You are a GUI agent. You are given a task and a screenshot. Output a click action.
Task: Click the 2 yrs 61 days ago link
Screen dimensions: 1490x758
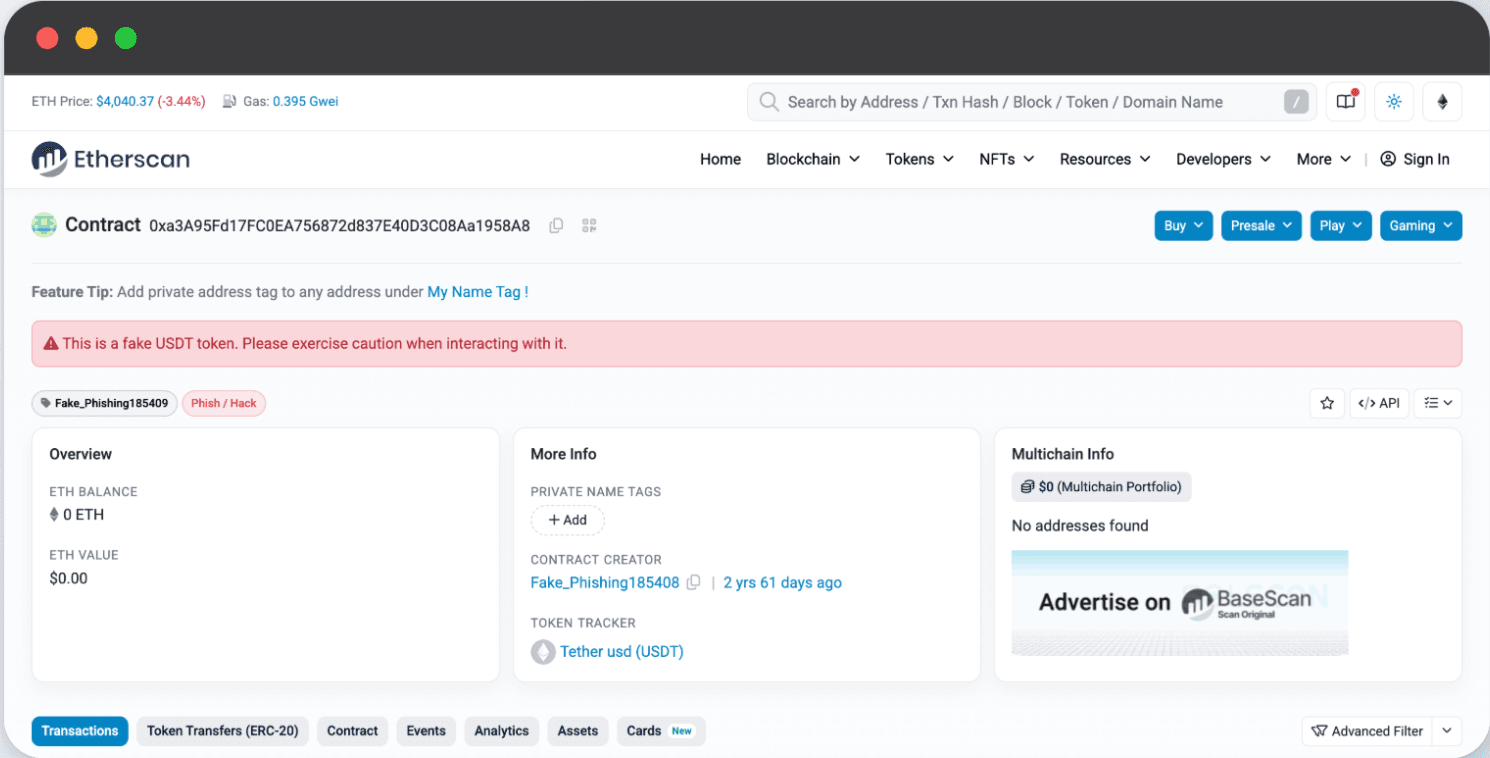pos(783,583)
